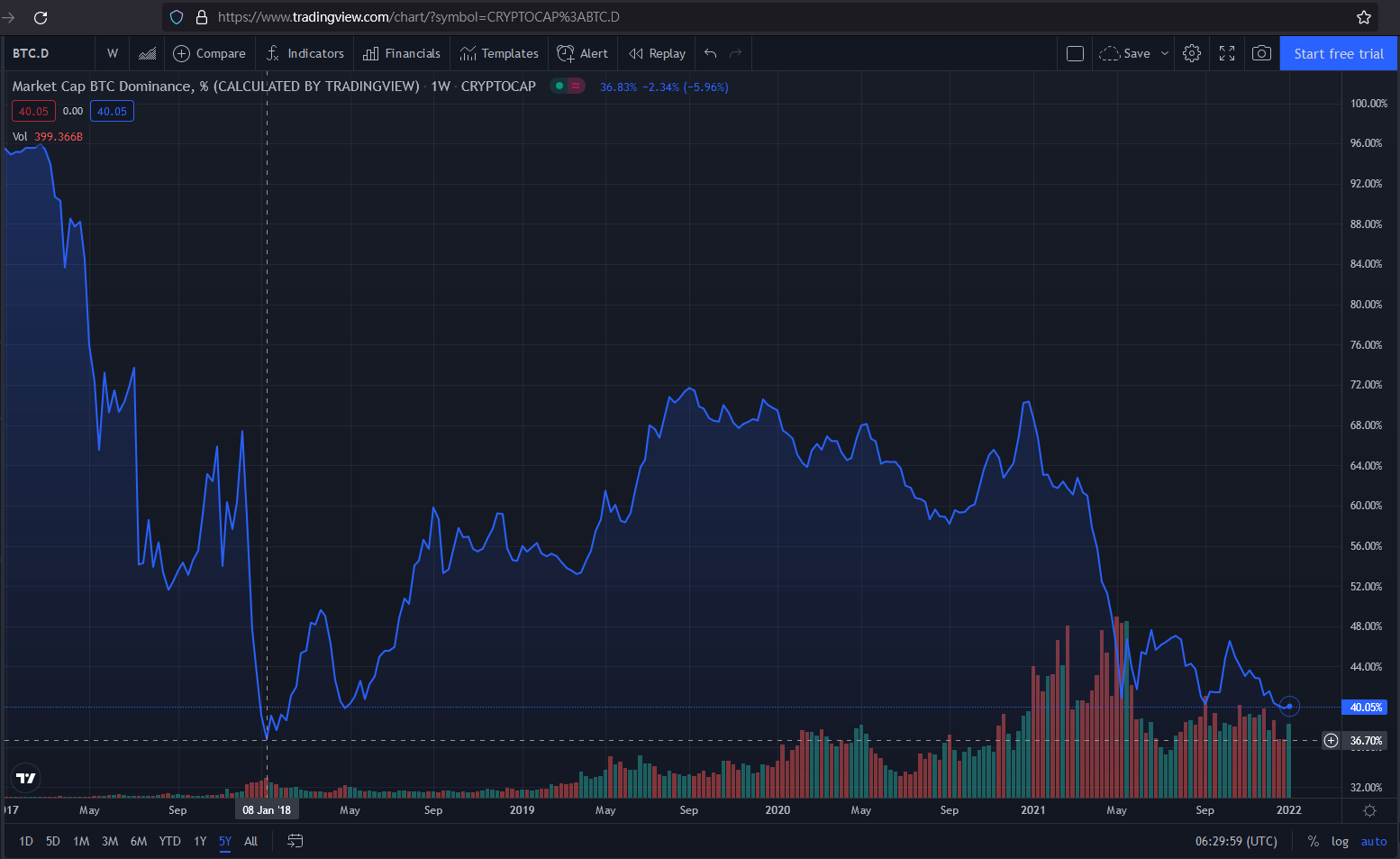
Task: Toggle logarithmic scale
Action: [x=1340, y=841]
